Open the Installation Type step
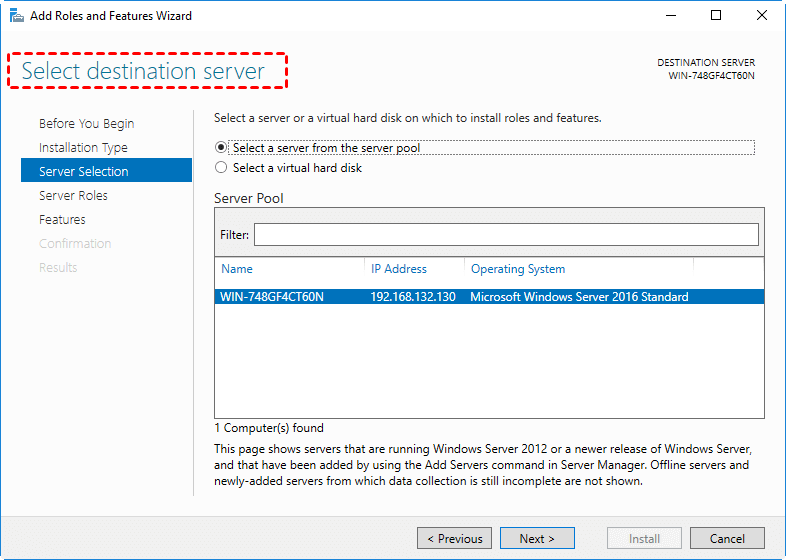The height and width of the screenshot is (560, 786). (83, 148)
